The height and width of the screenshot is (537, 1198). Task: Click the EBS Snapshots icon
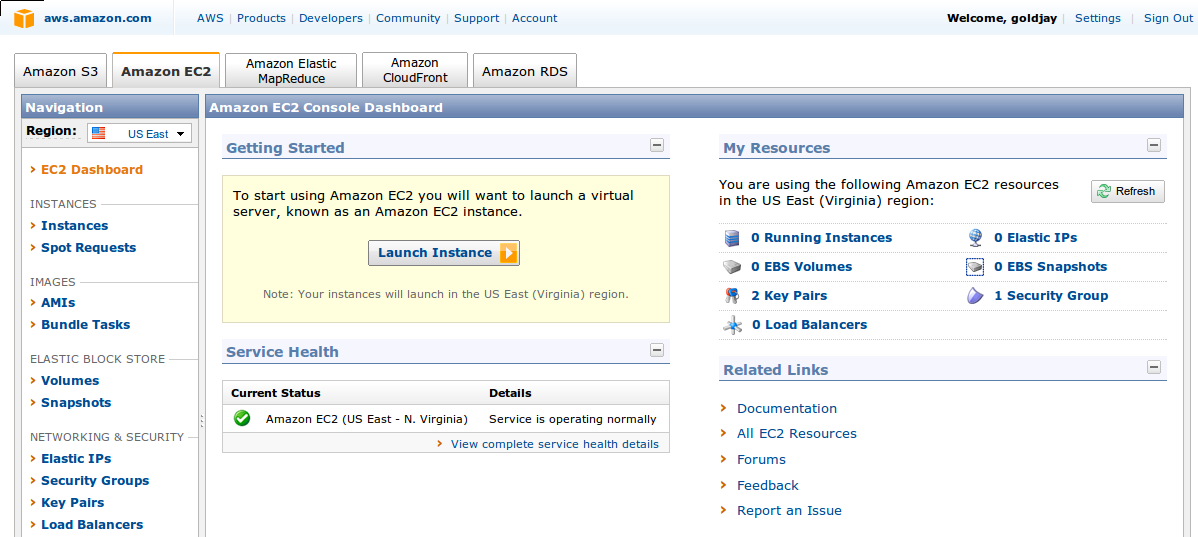coord(975,267)
